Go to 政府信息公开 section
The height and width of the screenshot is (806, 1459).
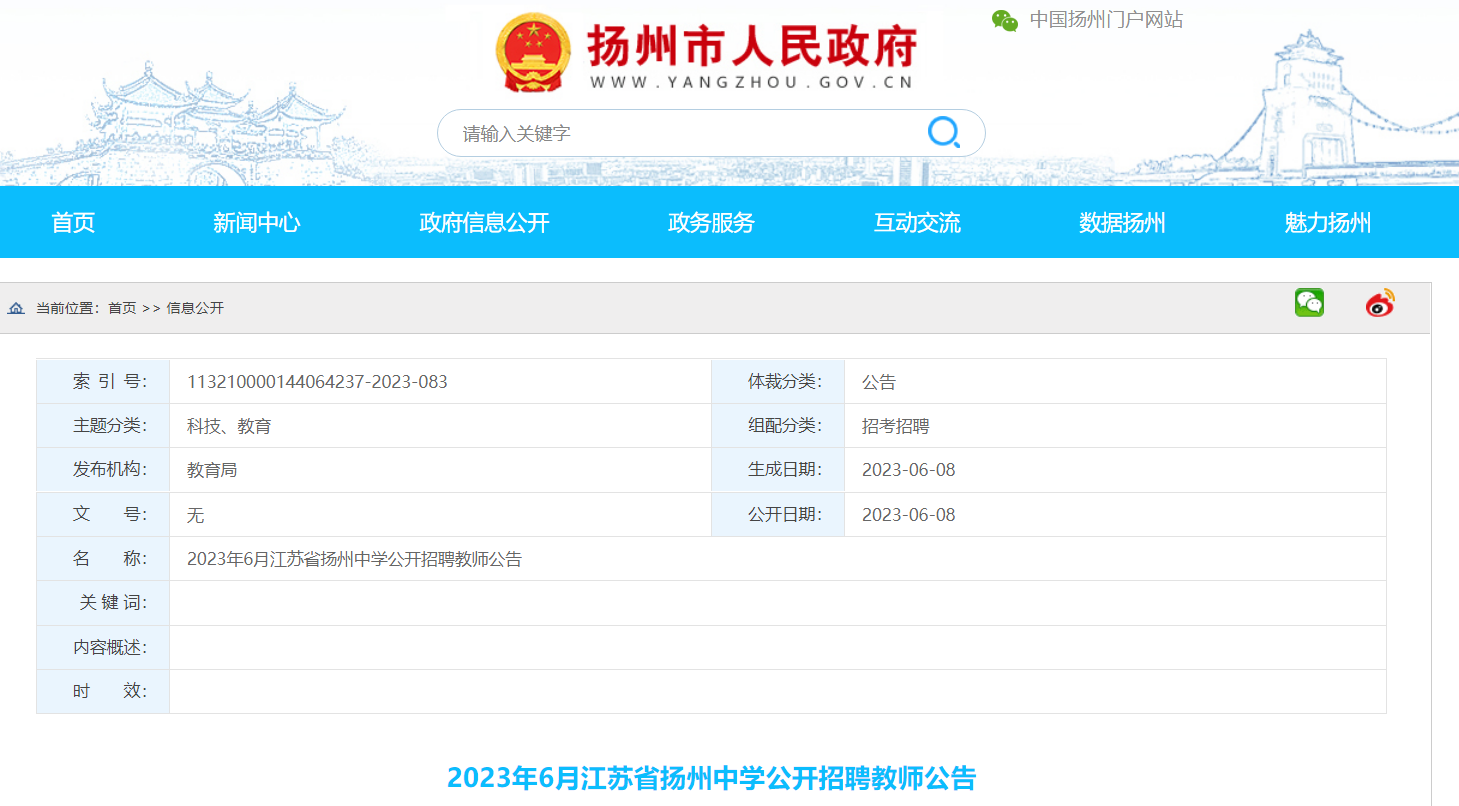pos(484,223)
